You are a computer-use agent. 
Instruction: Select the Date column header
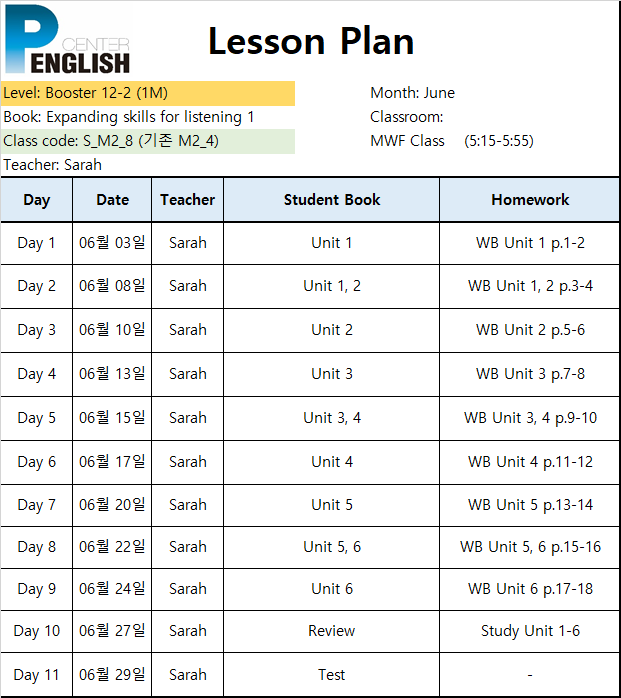[112, 200]
